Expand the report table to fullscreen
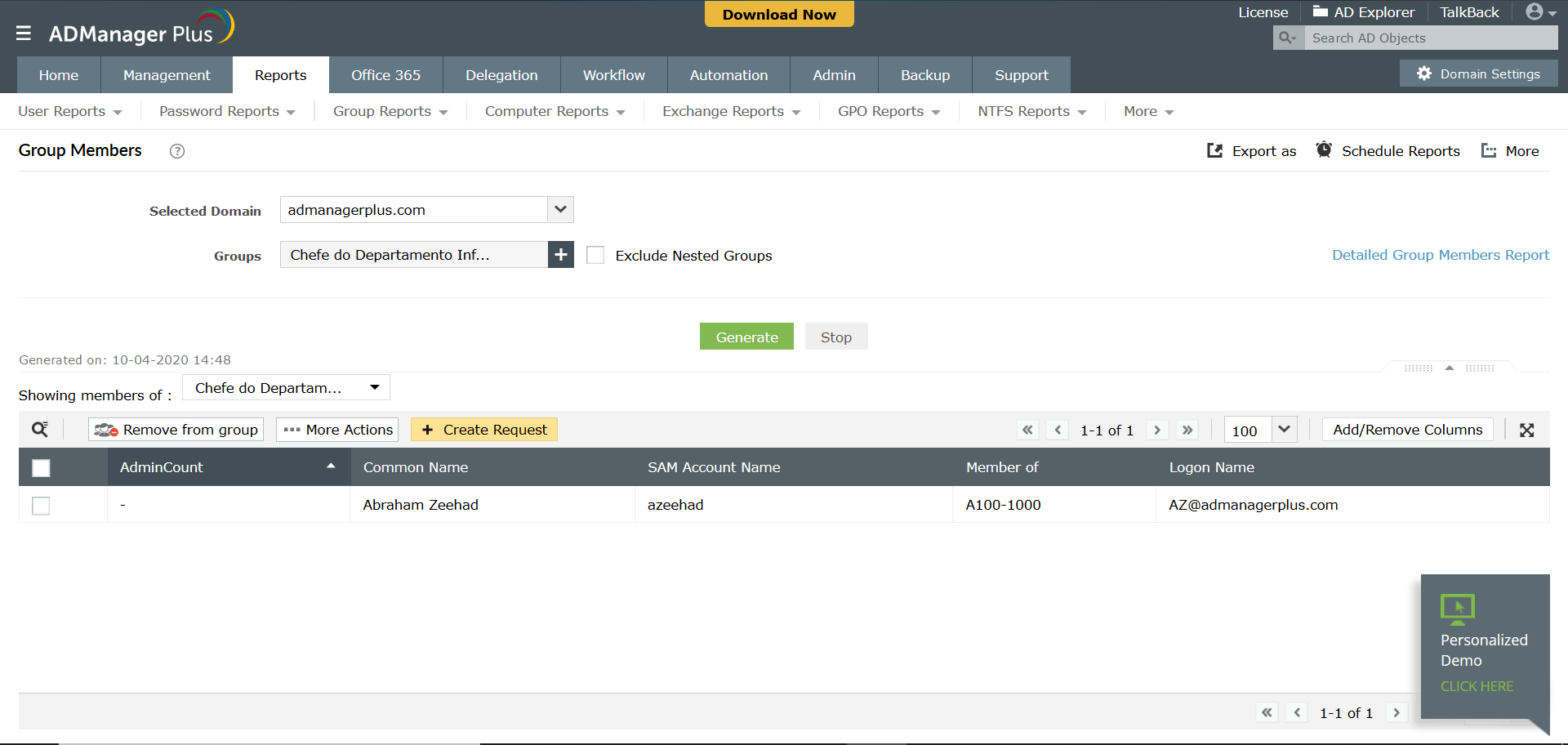Image resolution: width=1568 pixels, height=745 pixels. (x=1526, y=429)
